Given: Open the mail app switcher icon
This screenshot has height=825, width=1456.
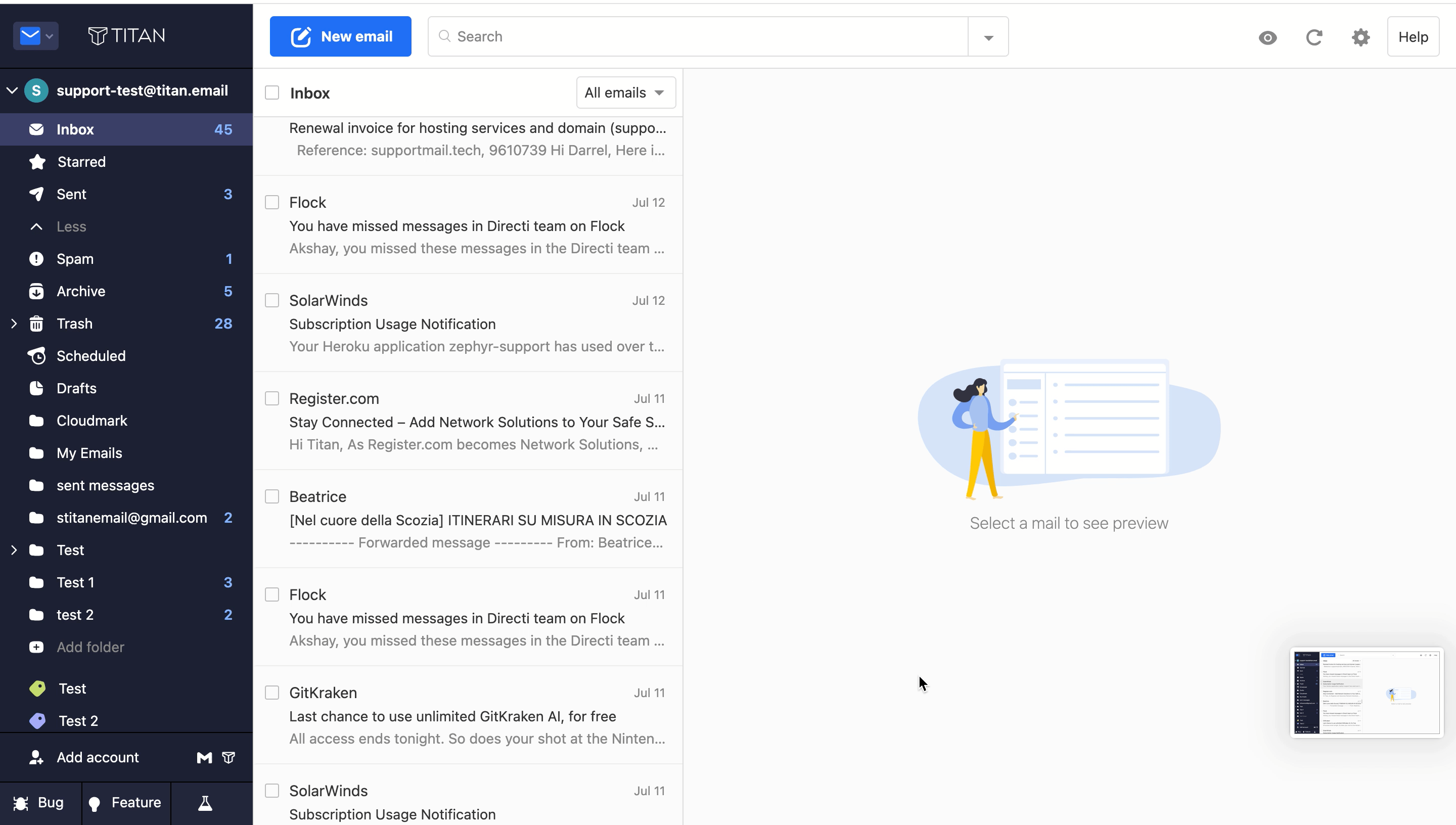Looking at the screenshot, I should coord(36,36).
